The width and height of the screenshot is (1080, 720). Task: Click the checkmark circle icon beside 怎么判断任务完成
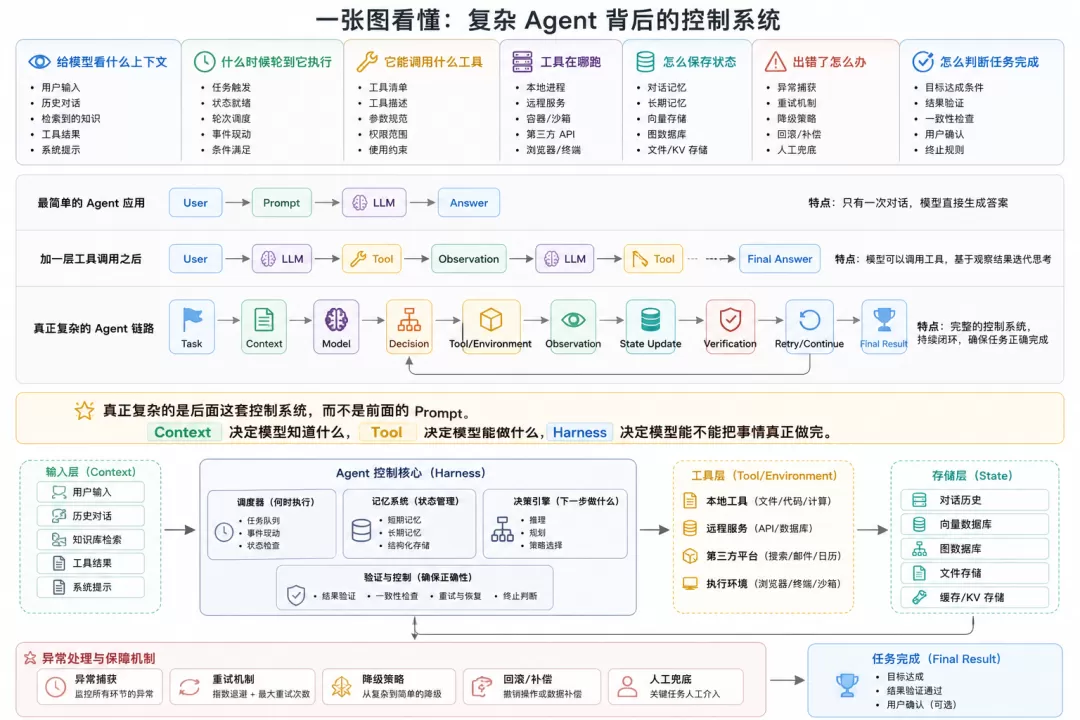(x=923, y=62)
